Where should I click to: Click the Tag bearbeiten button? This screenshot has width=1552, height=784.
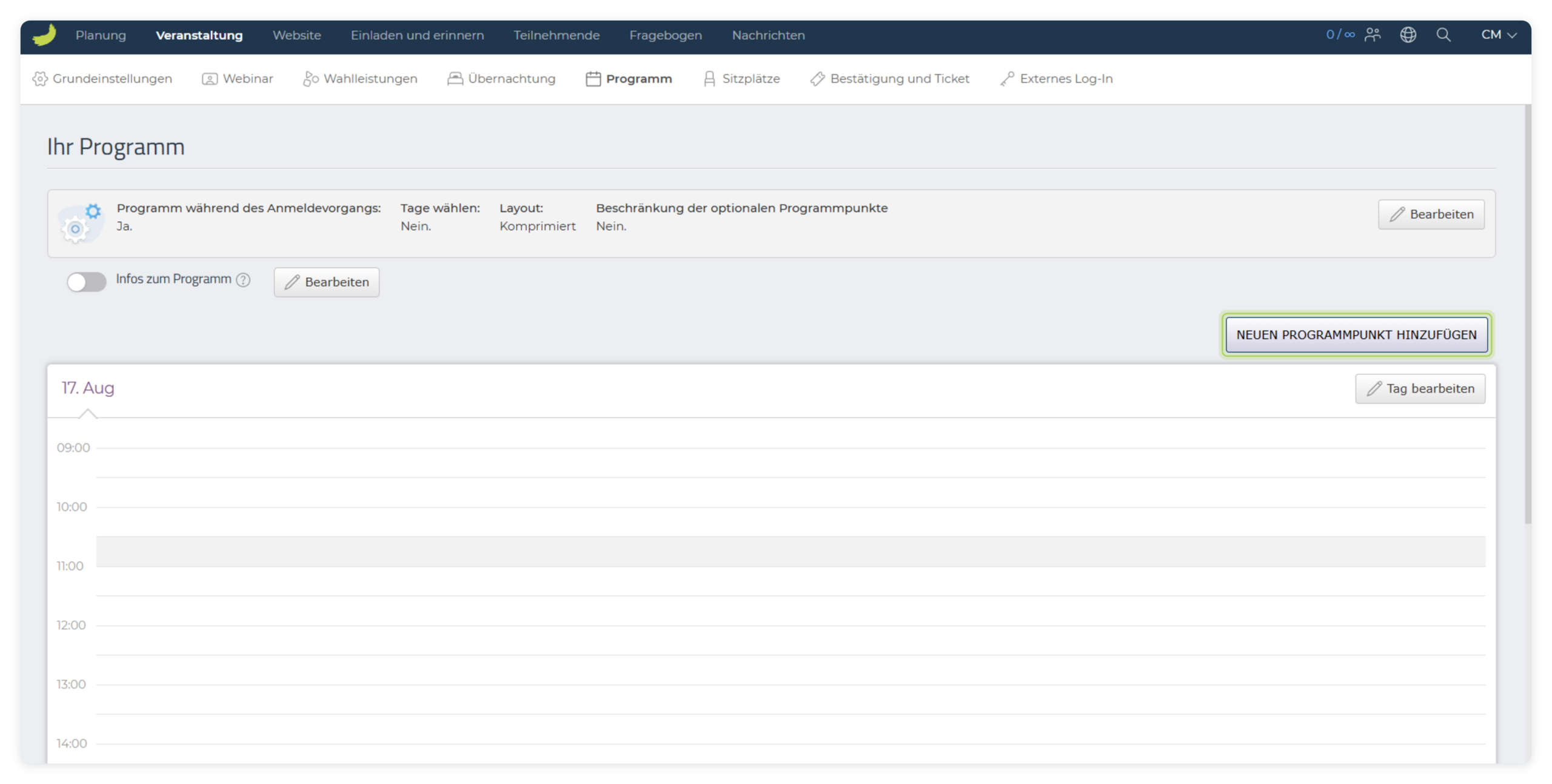pyautogui.click(x=1420, y=388)
